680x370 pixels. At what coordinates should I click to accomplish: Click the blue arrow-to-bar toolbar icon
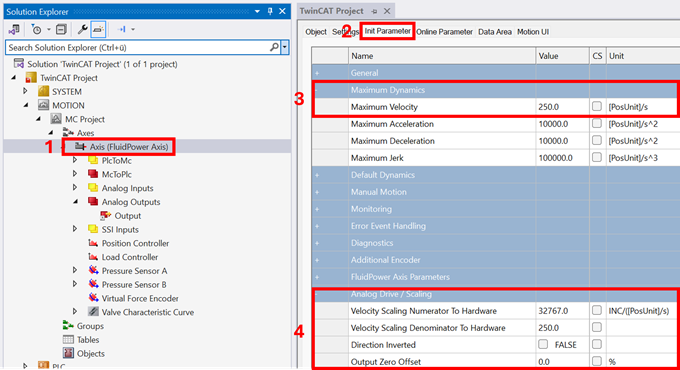[122, 29]
